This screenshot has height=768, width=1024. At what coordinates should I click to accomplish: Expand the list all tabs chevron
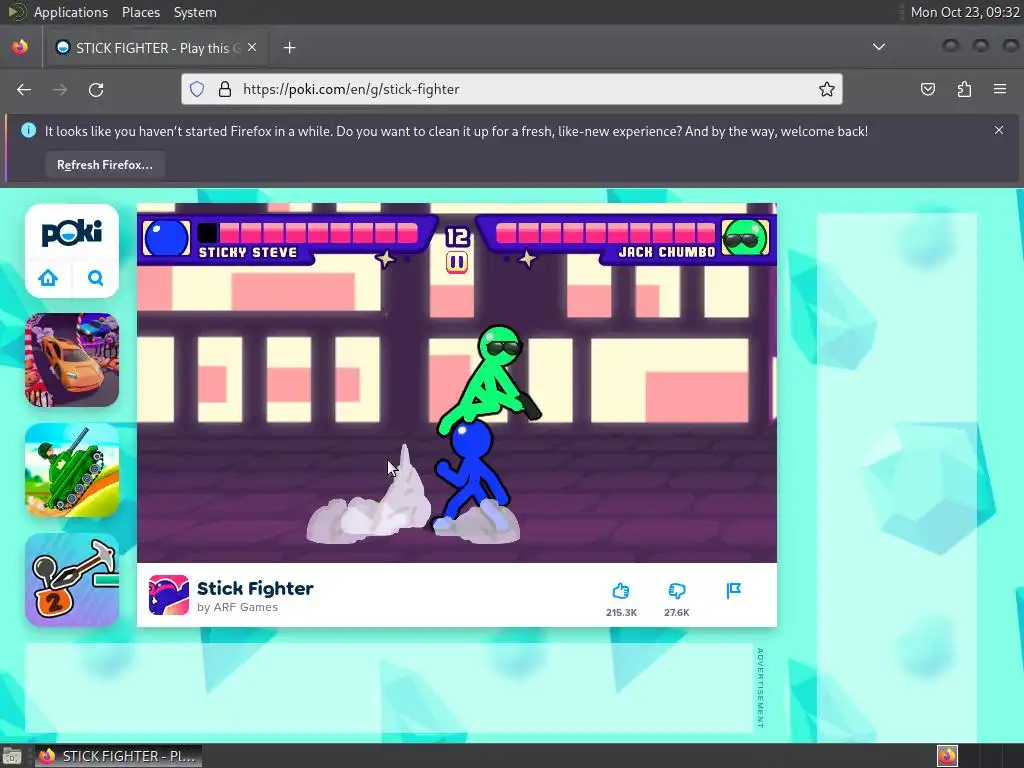[x=879, y=47]
